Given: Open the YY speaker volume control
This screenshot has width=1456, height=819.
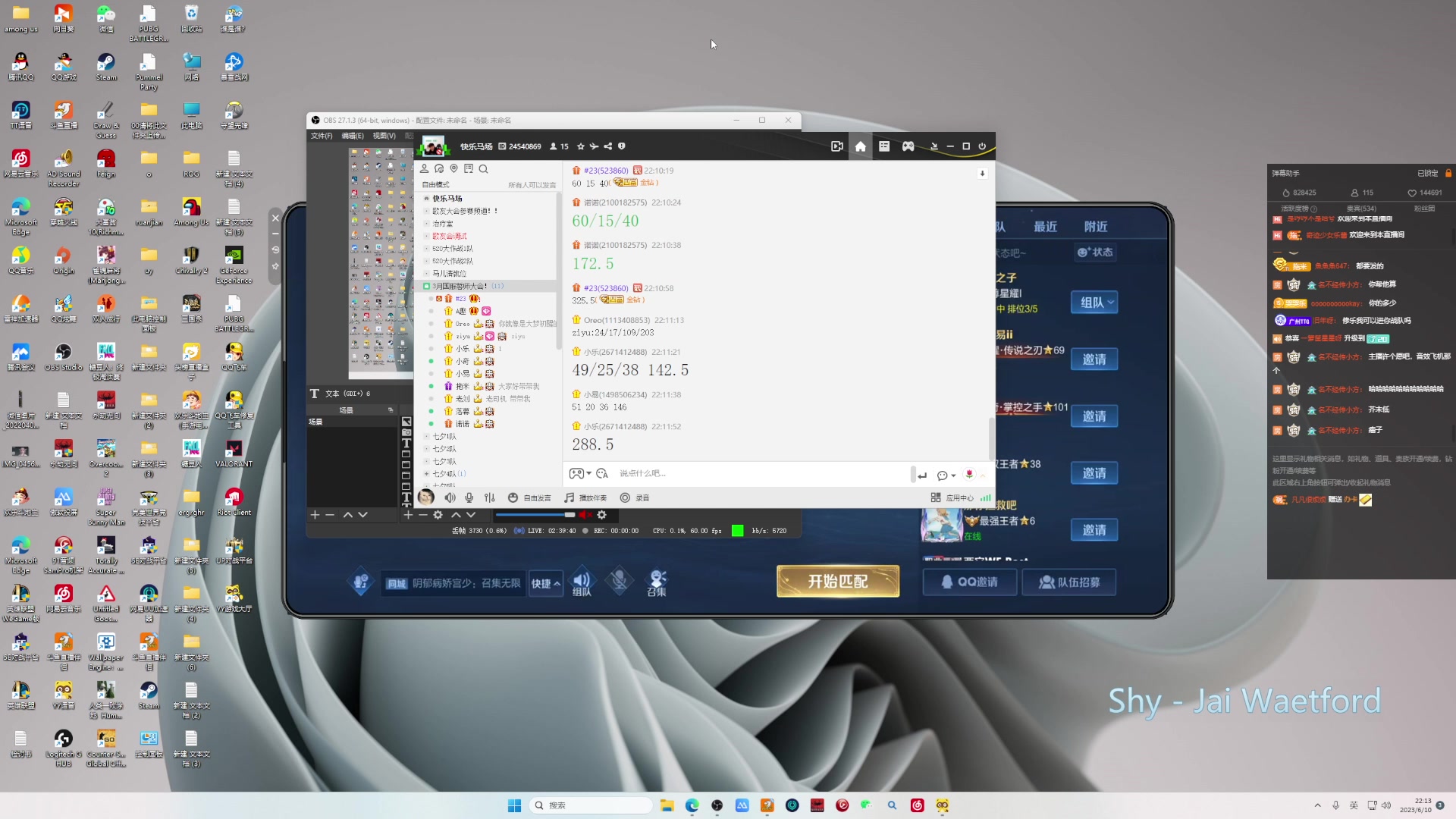Looking at the screenshot, I should 450,497.
